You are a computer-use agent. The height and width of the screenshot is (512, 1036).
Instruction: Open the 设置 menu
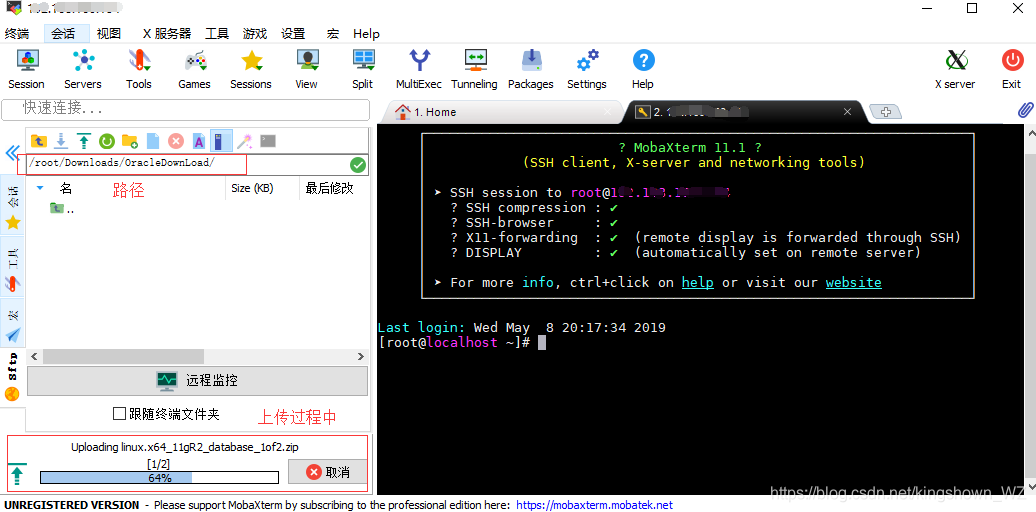[293, 34]
